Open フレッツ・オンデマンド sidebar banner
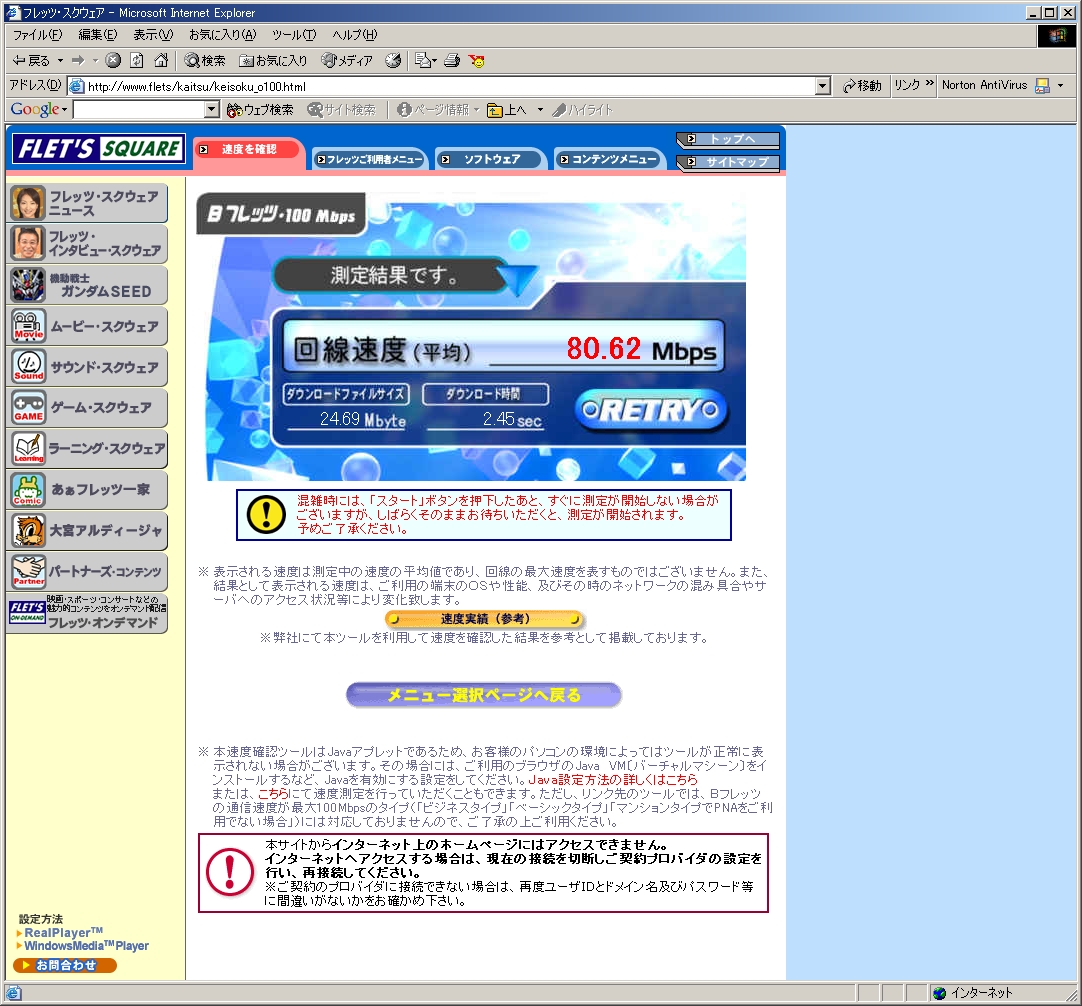 pyautogui.click(x=87, y=613)
